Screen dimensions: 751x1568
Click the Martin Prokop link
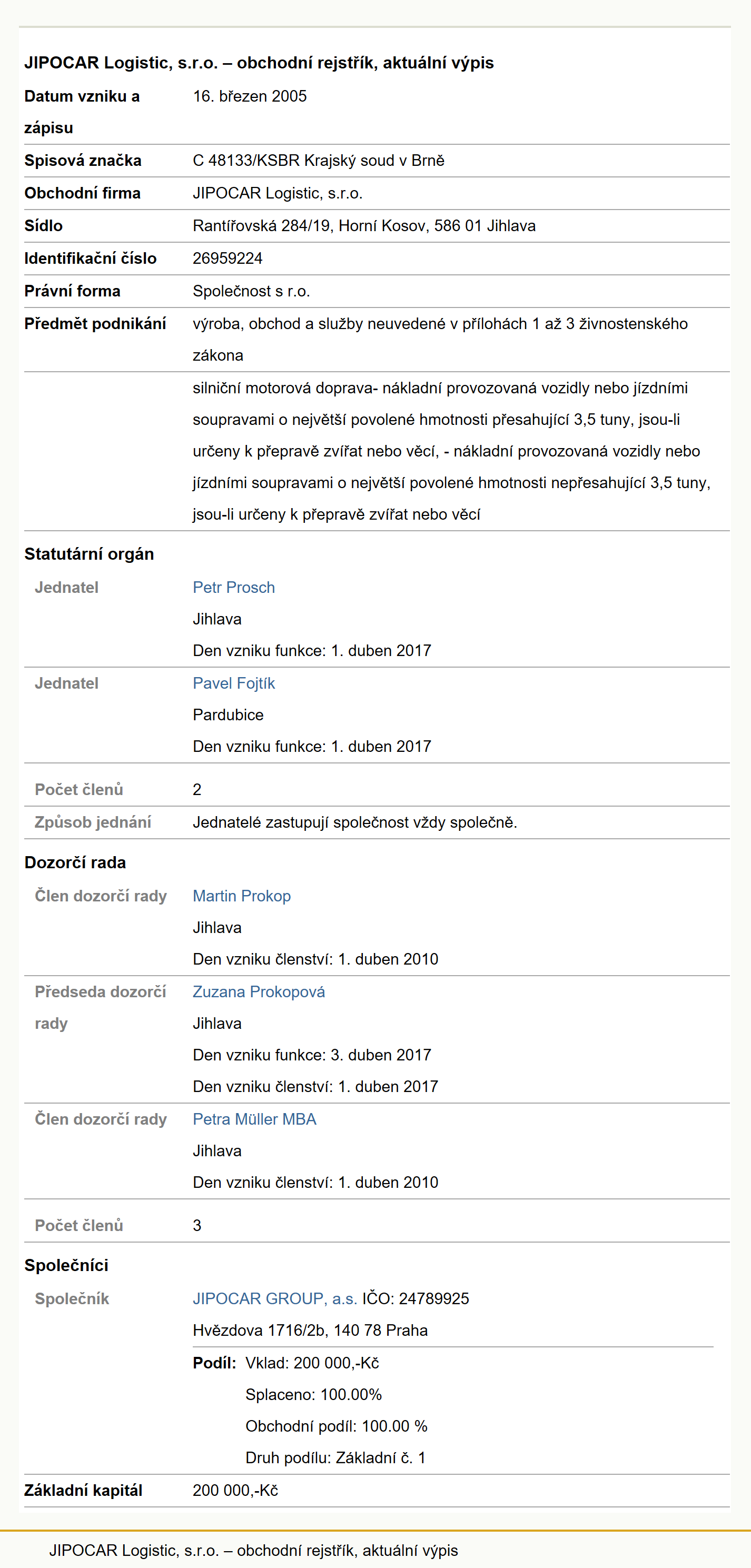pyautogui.click(x=242, y=896)
